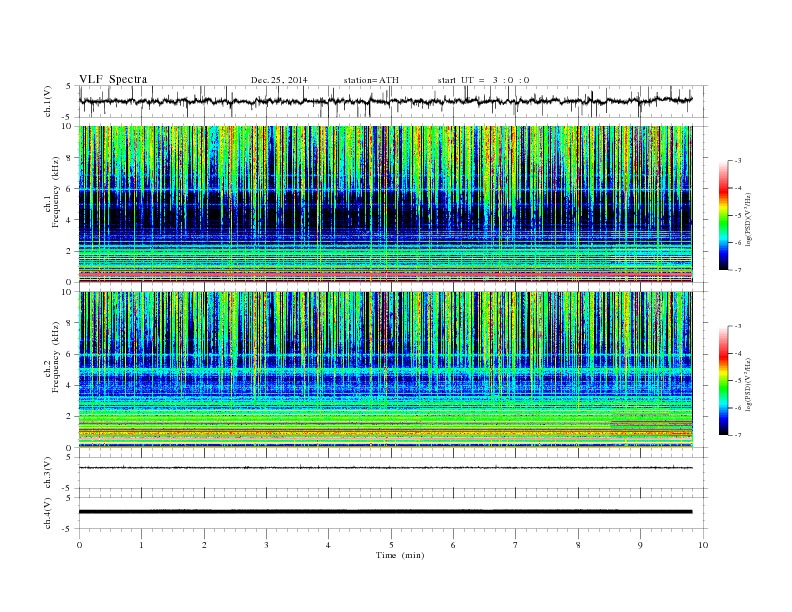This screenshot has height=612, width=792.
Task: Click the ch.2 "Frequency (kHz)" axis label
Action: 56,356
